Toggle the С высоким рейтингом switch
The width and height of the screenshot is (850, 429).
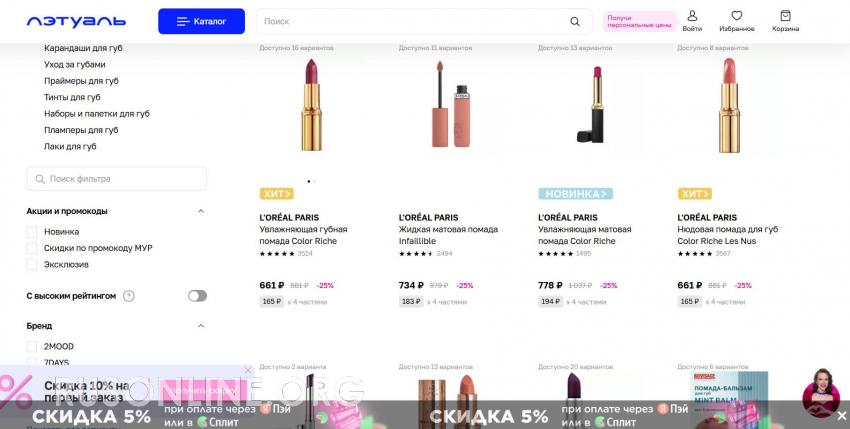[x=197, y=296]
